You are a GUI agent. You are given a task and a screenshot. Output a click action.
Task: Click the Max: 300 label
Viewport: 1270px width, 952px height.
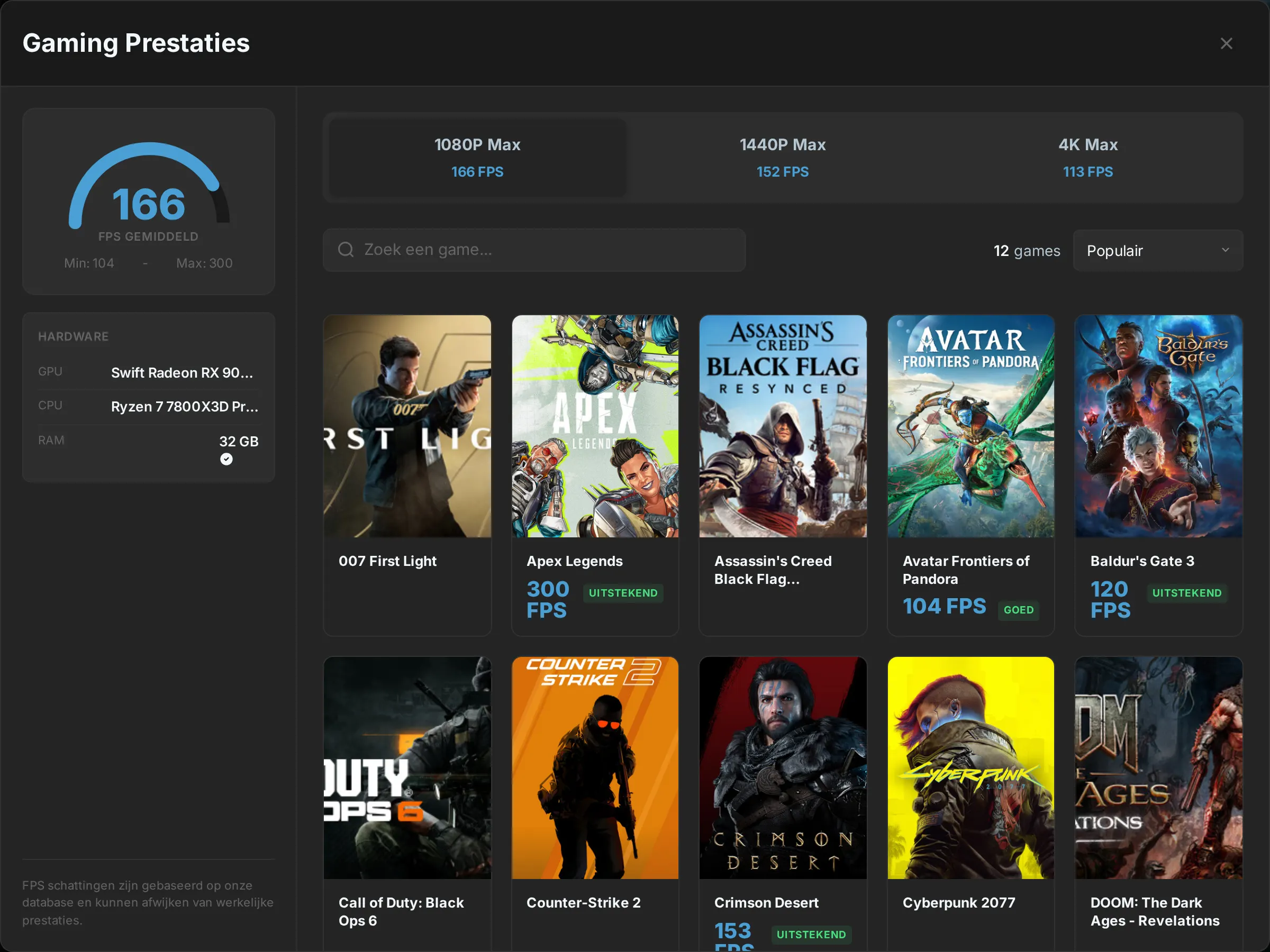coord(204,263)
